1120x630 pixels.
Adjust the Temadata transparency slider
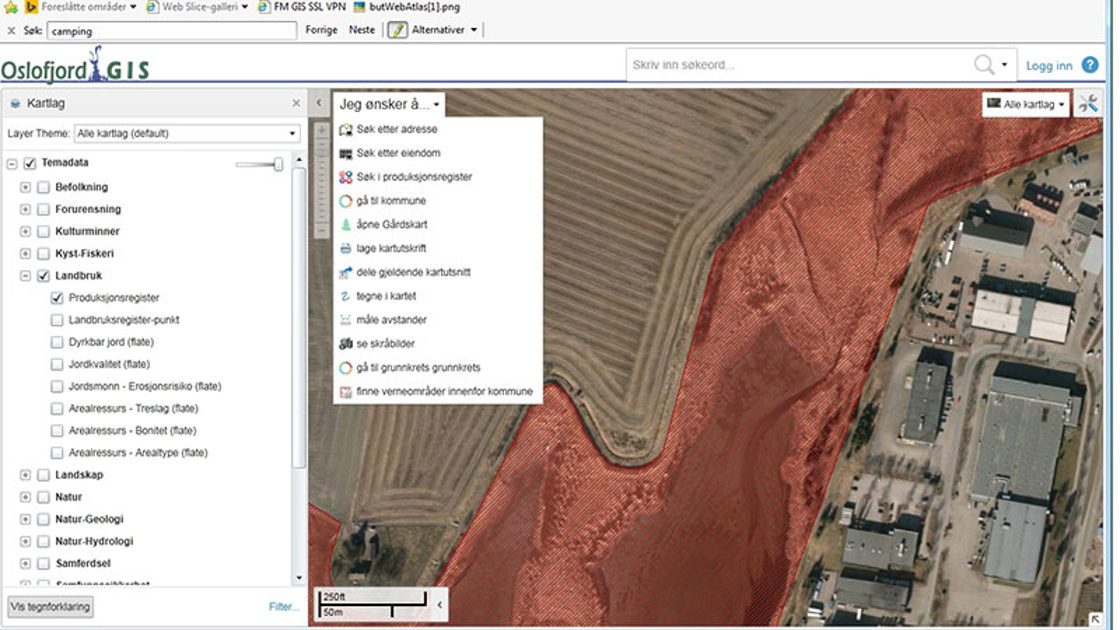[277, 164]
